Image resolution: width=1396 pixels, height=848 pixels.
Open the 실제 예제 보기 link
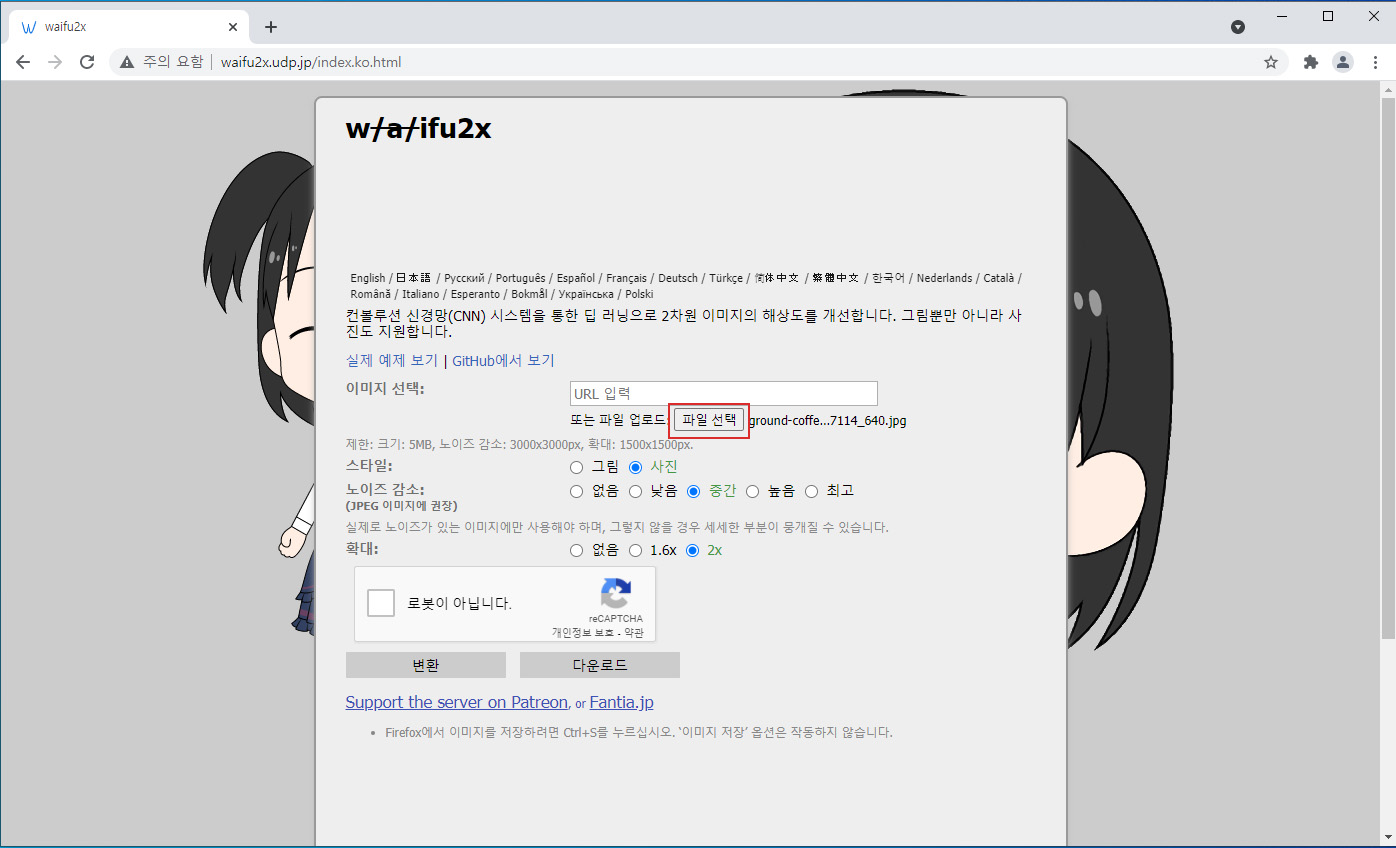click(392, 361)
